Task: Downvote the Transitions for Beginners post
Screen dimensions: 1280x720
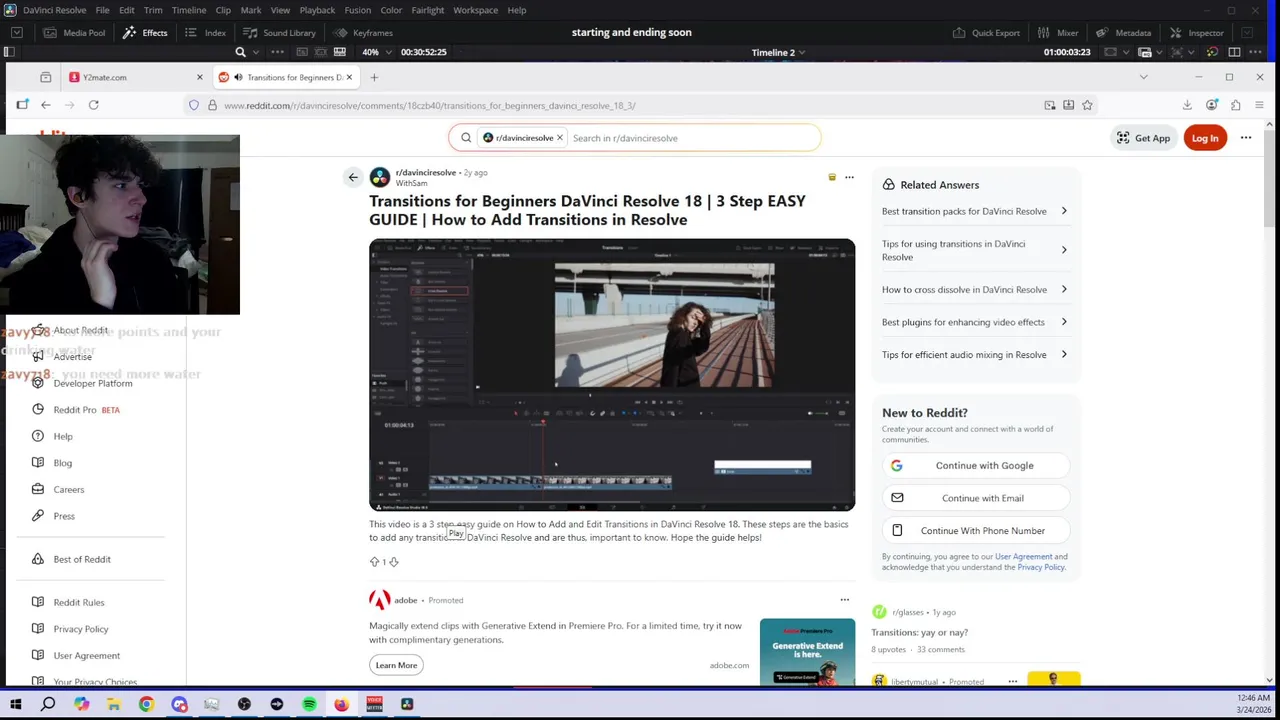Action: (x=393, y=562)
